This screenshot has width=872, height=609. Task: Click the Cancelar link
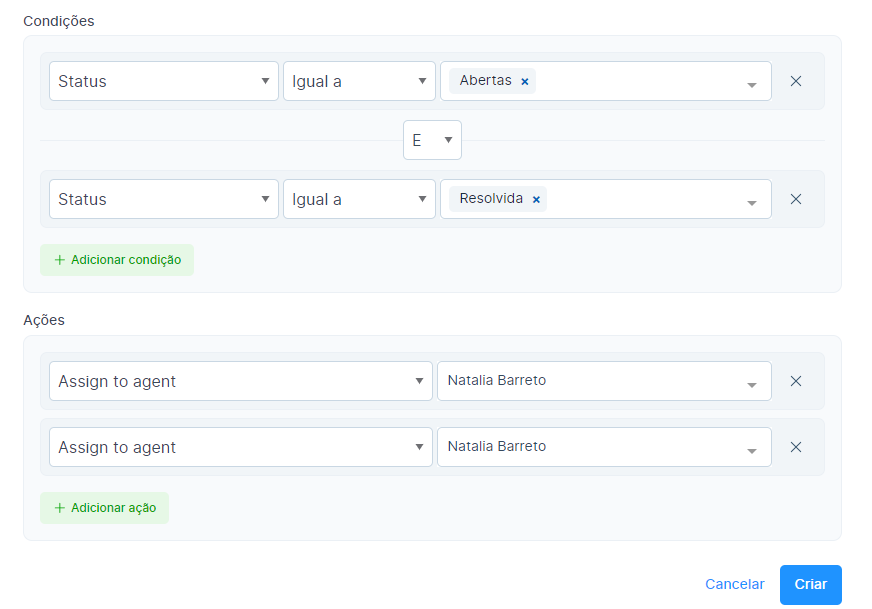tap(734, 584)
